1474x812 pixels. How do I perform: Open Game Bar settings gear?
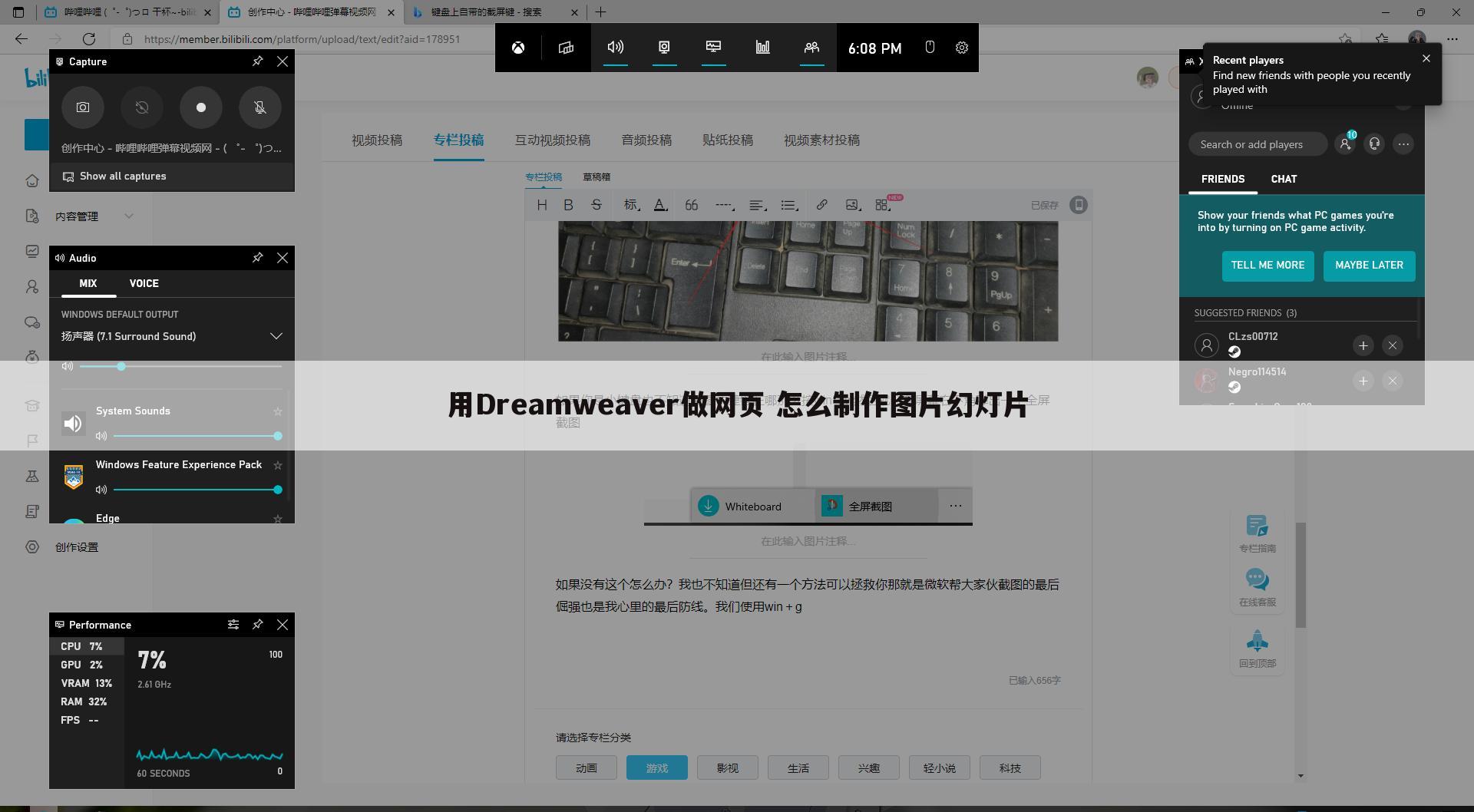tap(962, 48)
